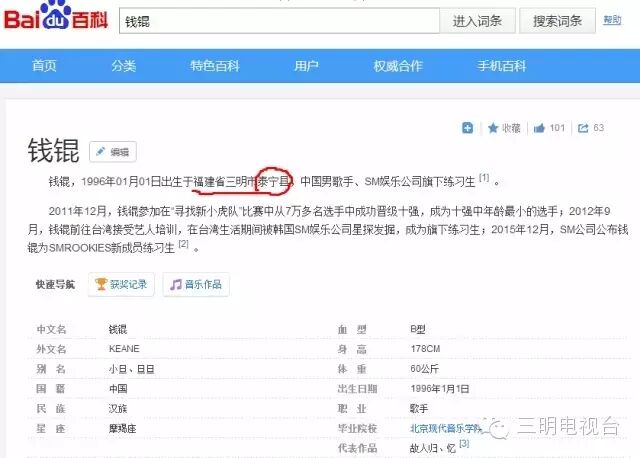Open the 帮助 help link

(612, 20)
